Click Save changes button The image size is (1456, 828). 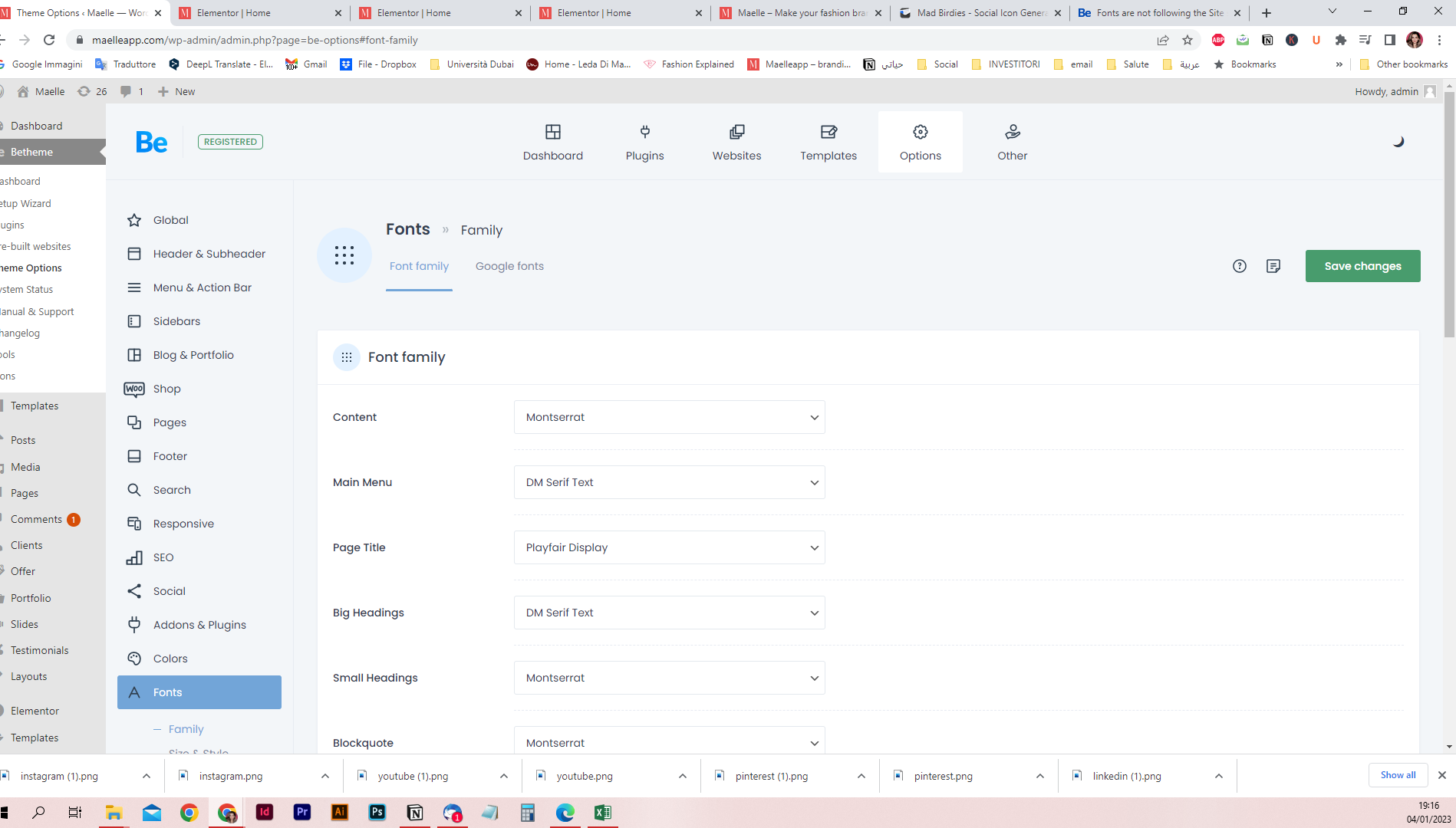tap(1362, 266)
